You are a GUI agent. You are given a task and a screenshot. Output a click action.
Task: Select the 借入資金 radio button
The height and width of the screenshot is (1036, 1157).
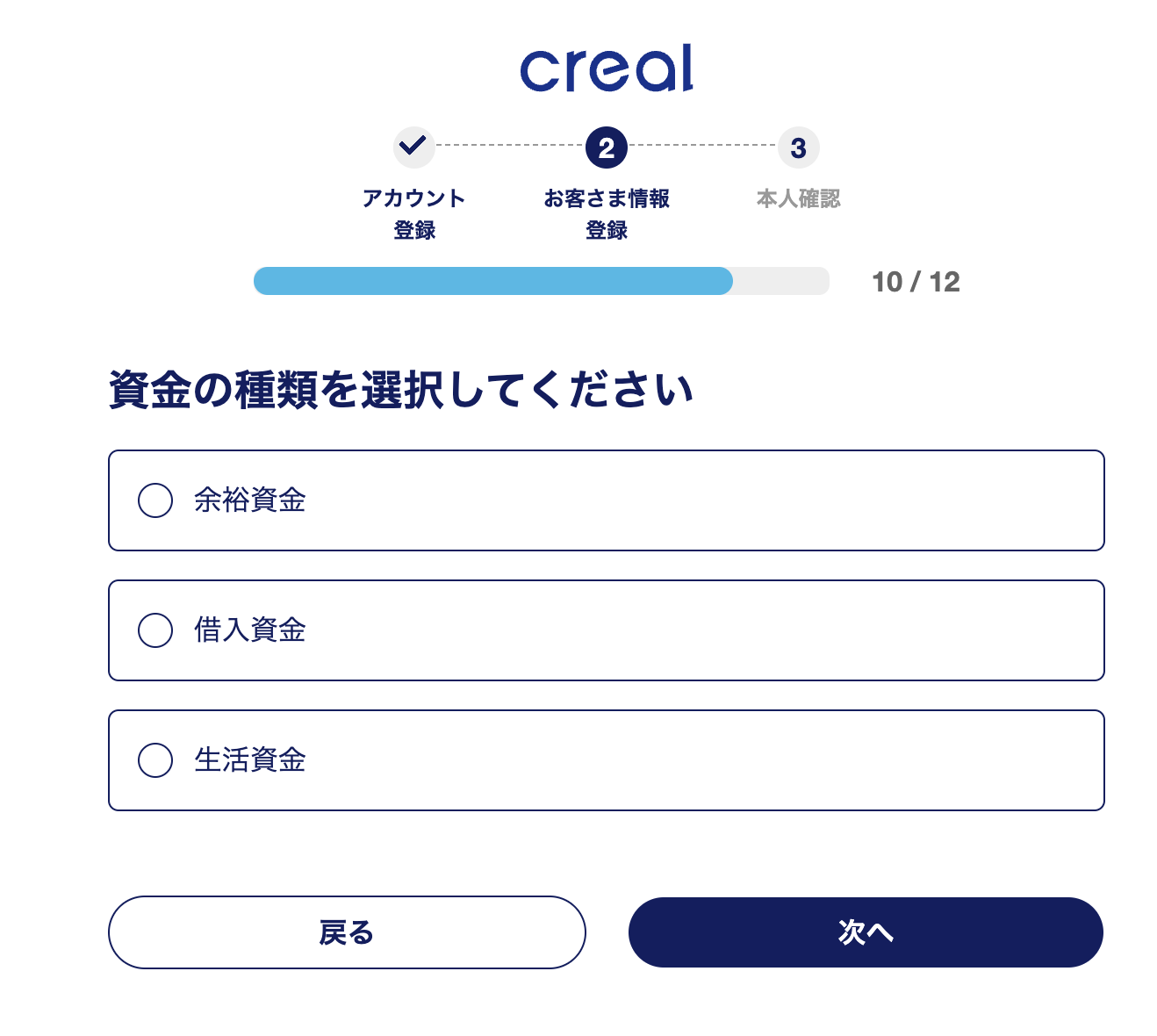click(155, 630)
